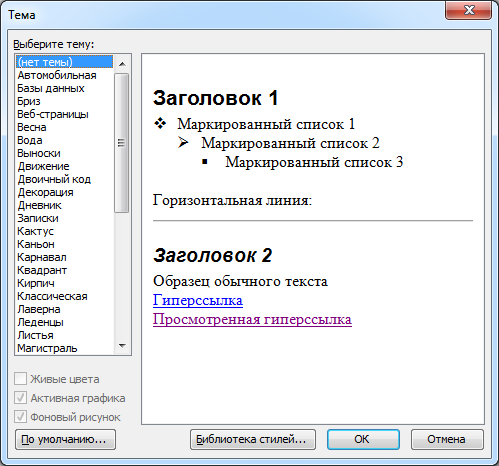This screenshot has width=499, height=466.
Task: Click Просмотренная гиперссылка sample link
Action: point(252,319)
